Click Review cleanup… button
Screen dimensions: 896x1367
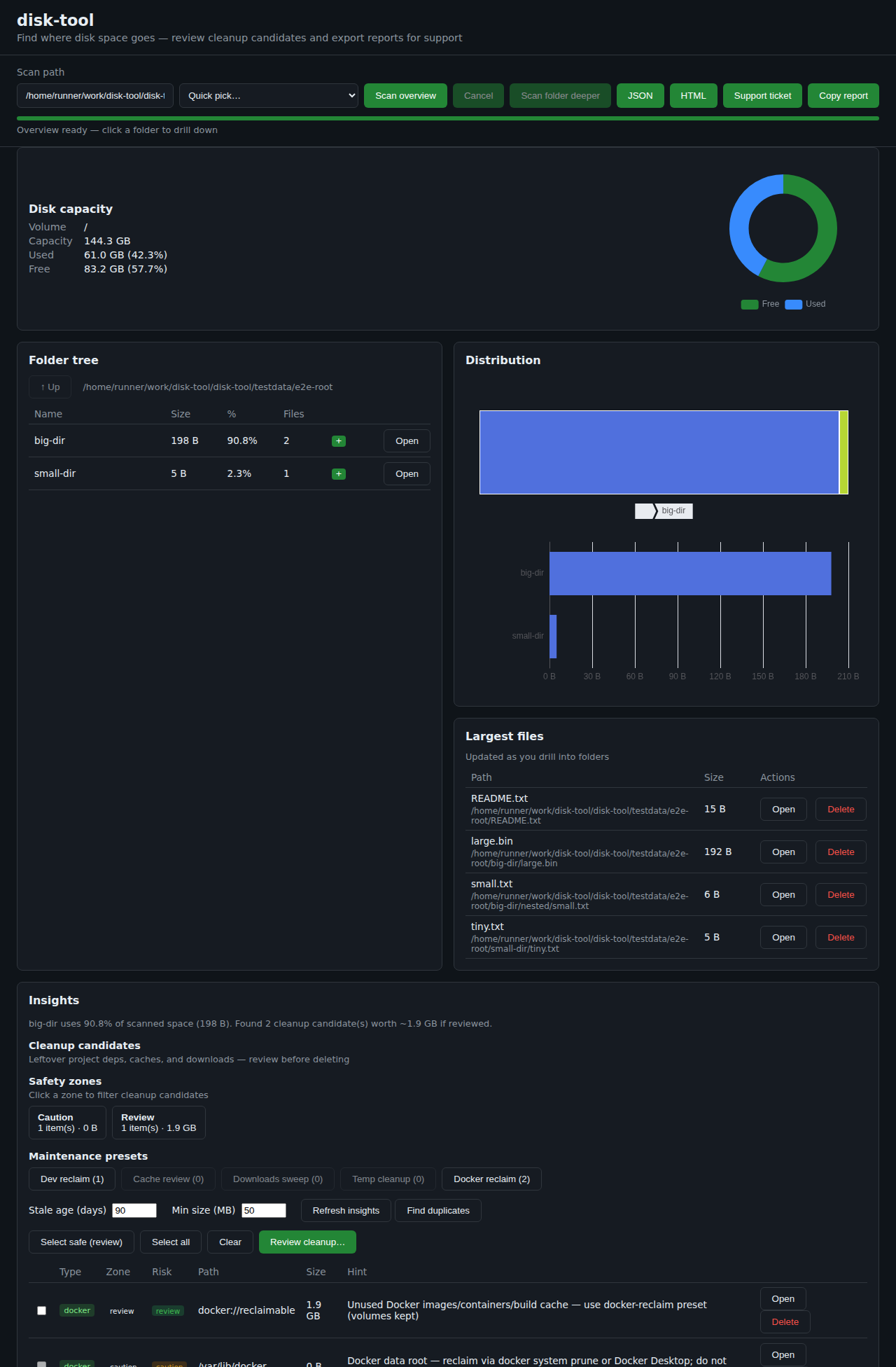click(x=307, y=1242)
